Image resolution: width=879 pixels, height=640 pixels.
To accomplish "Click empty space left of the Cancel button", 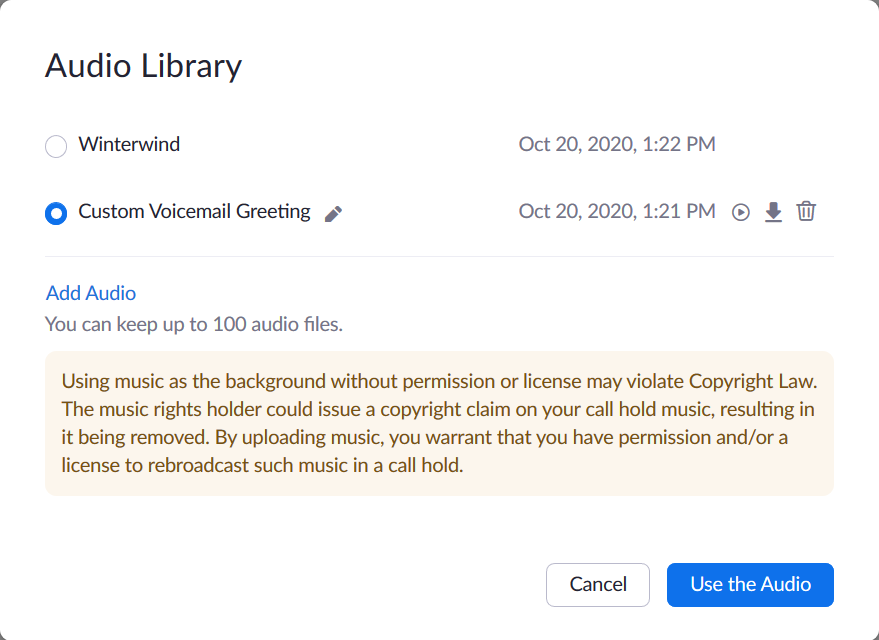I will point(300,585).
